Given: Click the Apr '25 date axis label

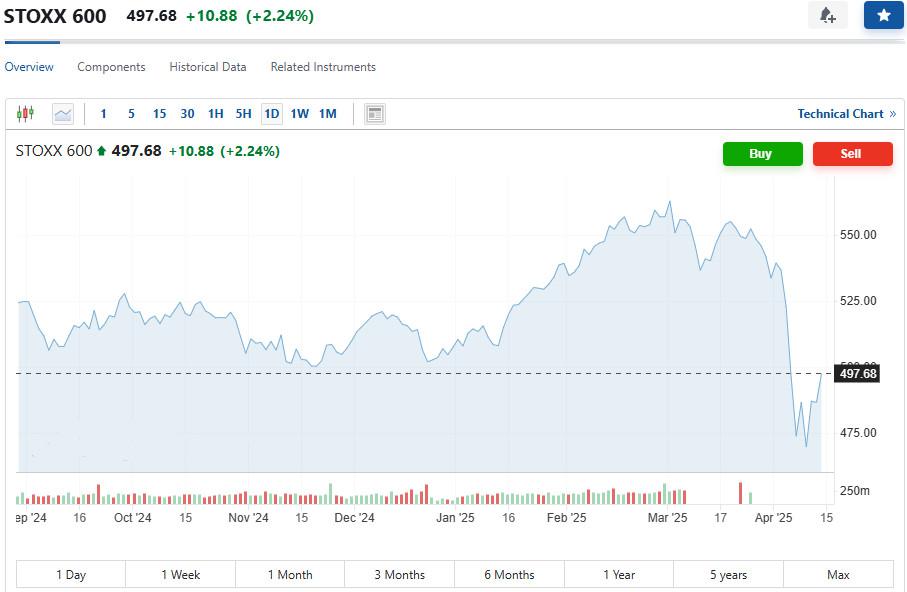Looking at the screenshot, I should (x=773, y=517).
